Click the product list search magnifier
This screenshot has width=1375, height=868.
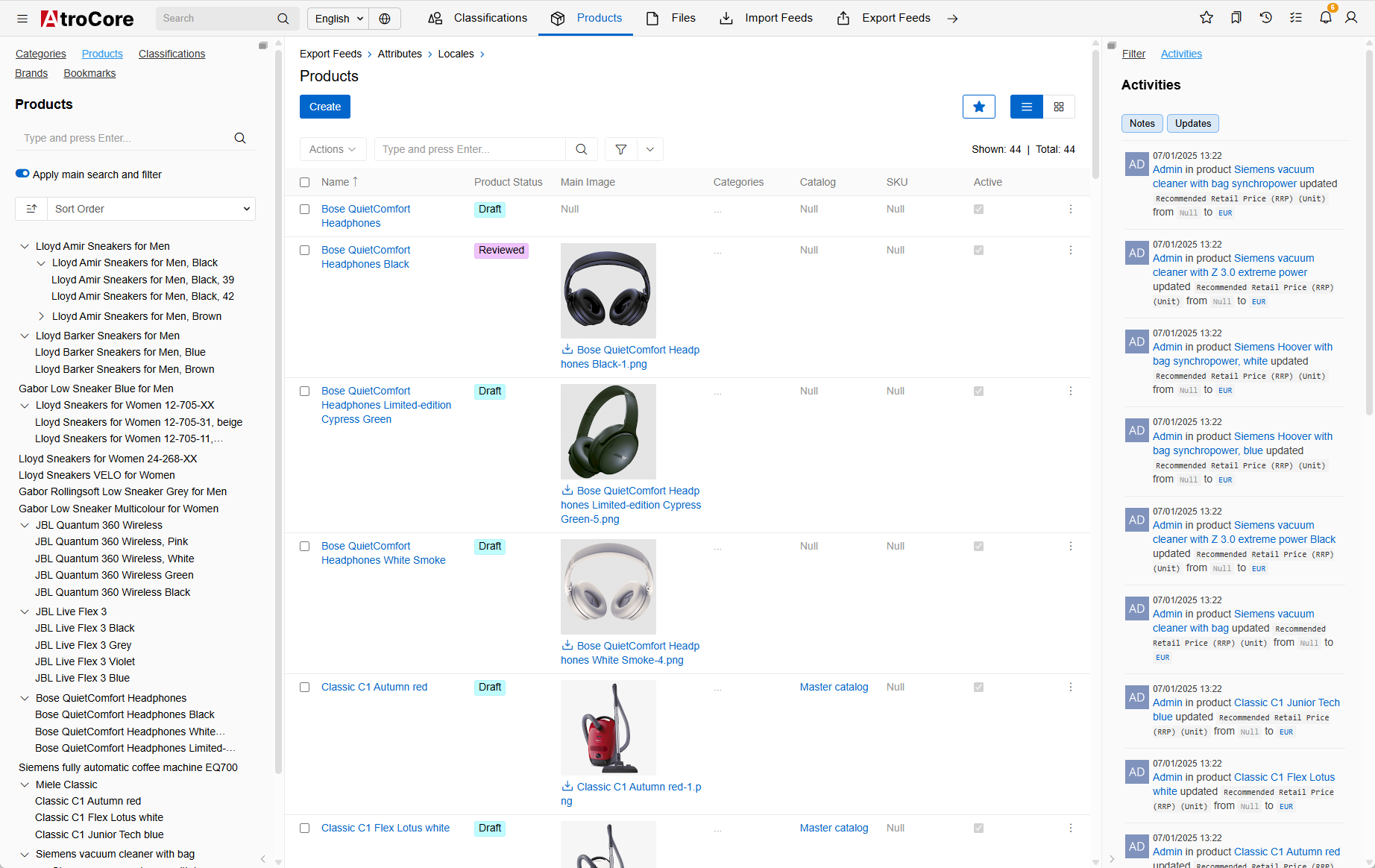[582, 149]
